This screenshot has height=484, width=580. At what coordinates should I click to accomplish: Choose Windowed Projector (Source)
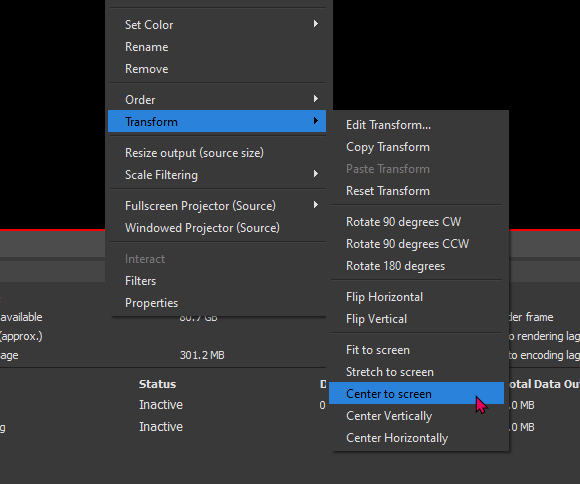click(217, 228)
